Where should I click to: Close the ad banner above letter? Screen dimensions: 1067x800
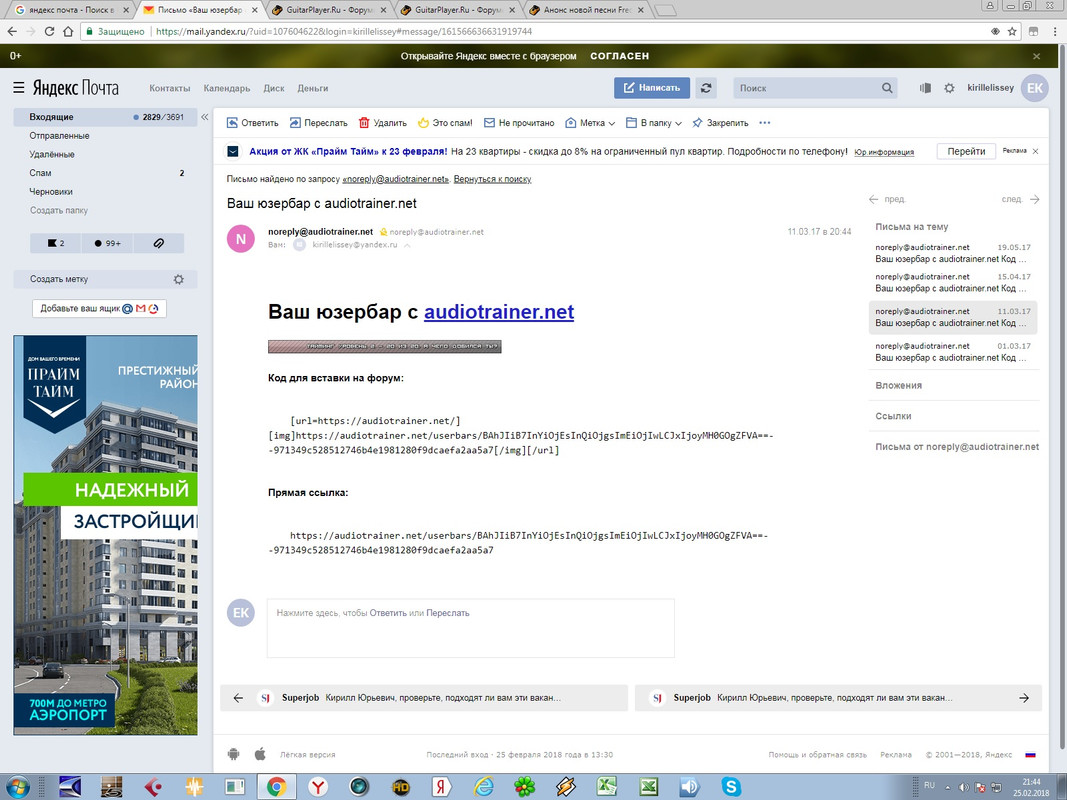[x=1035, y=152]
